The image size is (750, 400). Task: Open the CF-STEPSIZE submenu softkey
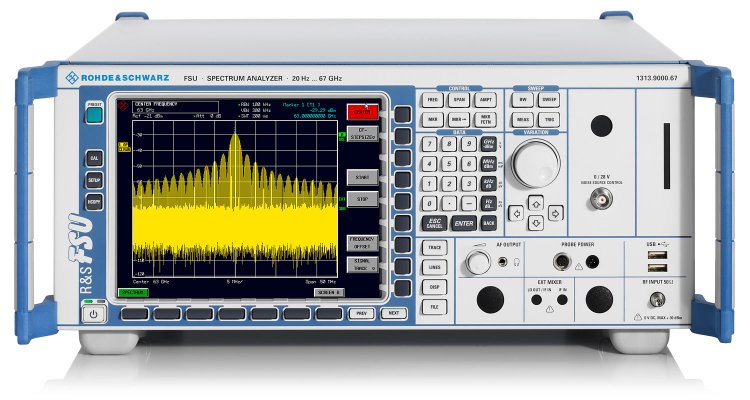pyautogui.click(x=361, y=134)
